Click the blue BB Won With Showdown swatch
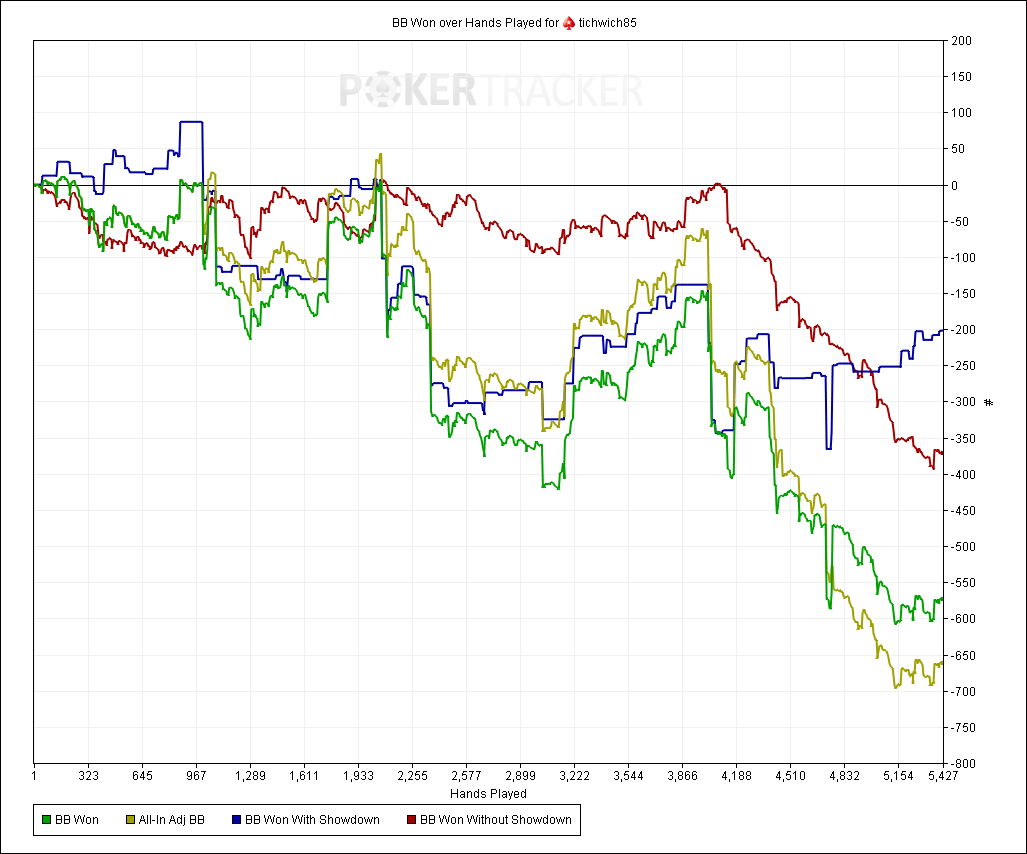 236,820
